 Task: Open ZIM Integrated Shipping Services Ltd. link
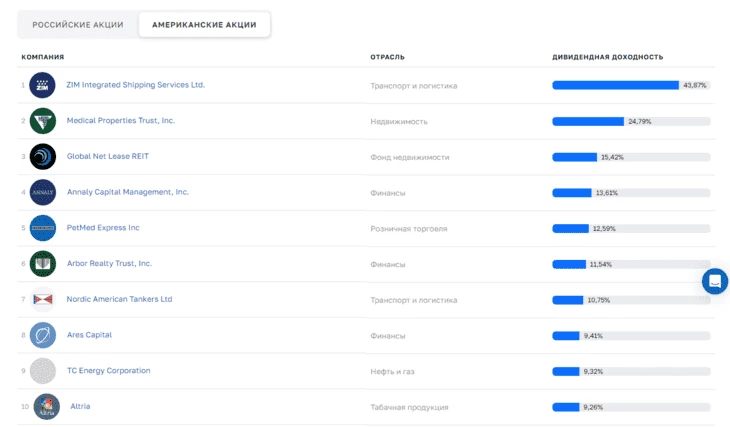pyautogui.click(x=135, y=85)
